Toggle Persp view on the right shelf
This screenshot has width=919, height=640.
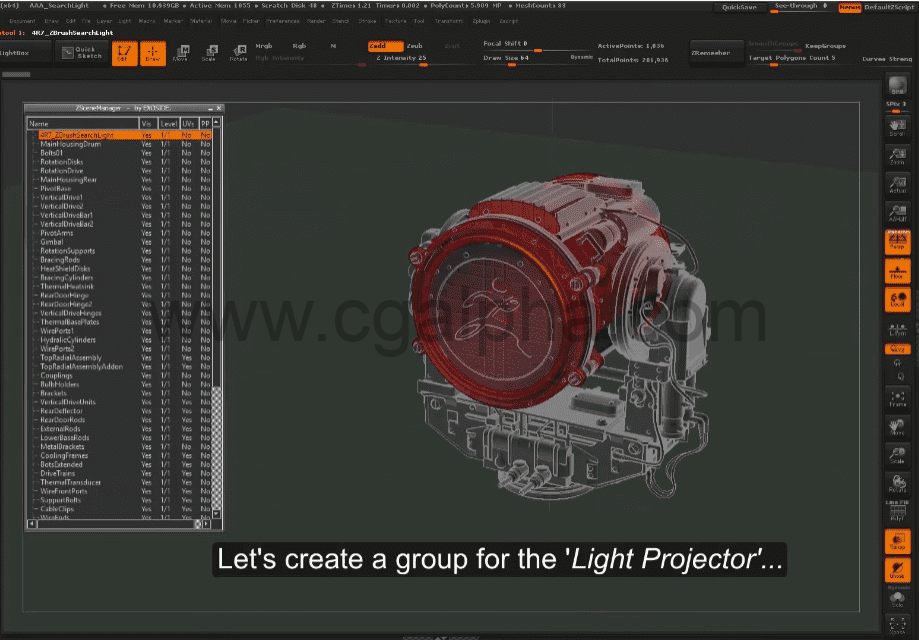pos(897,242)
